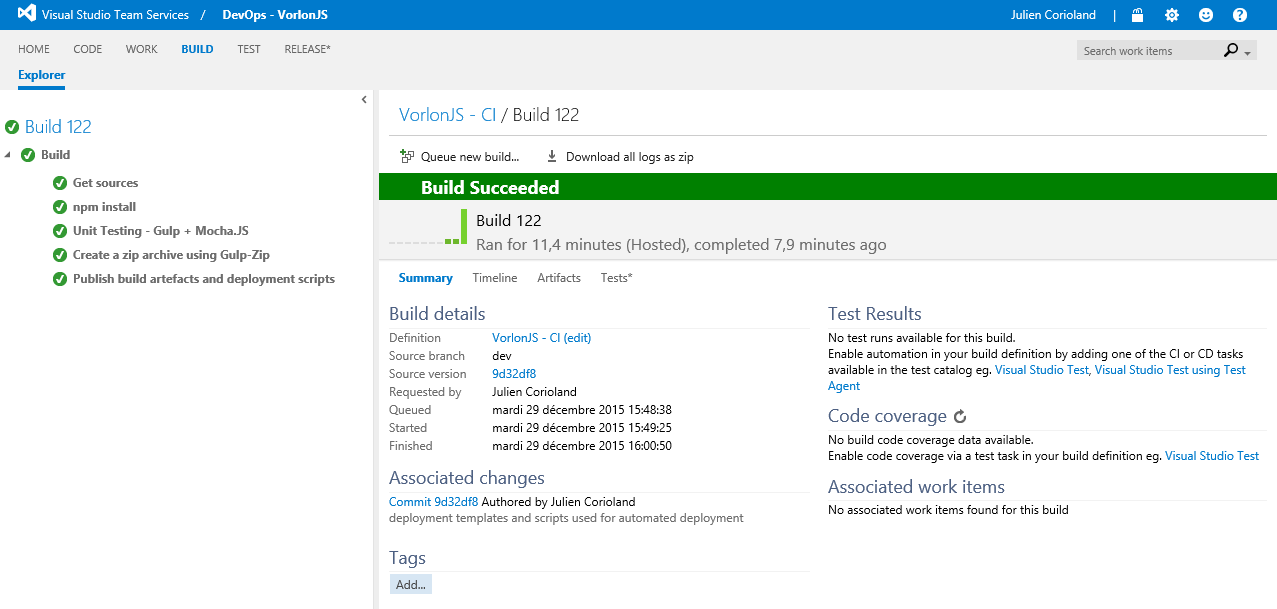
Task: Collapse the Build tree node
Action: (x=8, y=155)
